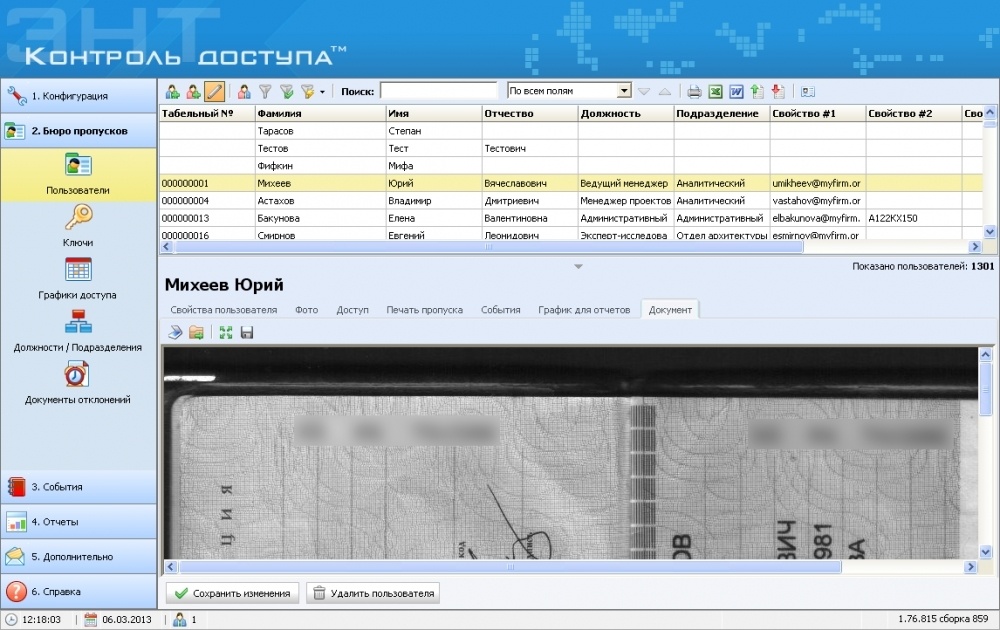The image size is (1000, 630).
Task: Select the Бакунова Елена row
Action: pyautogui.click(x=570, y=218)
